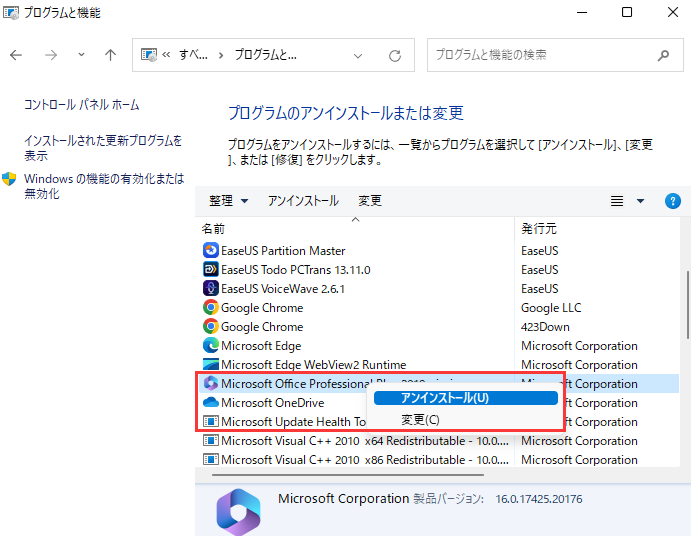Open コントロール パネル ホーム link
691x536 pixels.
pyautogui.click(x=82, y=105)
